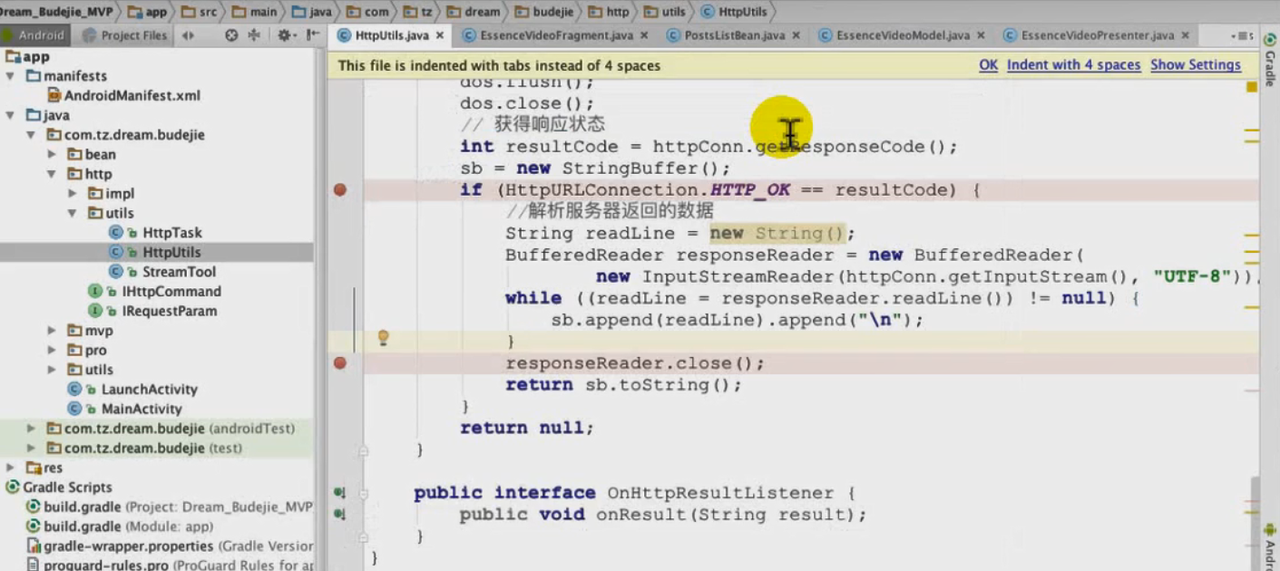Screen dimensions: 1280x571
Task: Click the collapse all icon in Project panel
Action: [x=254, y=35]
